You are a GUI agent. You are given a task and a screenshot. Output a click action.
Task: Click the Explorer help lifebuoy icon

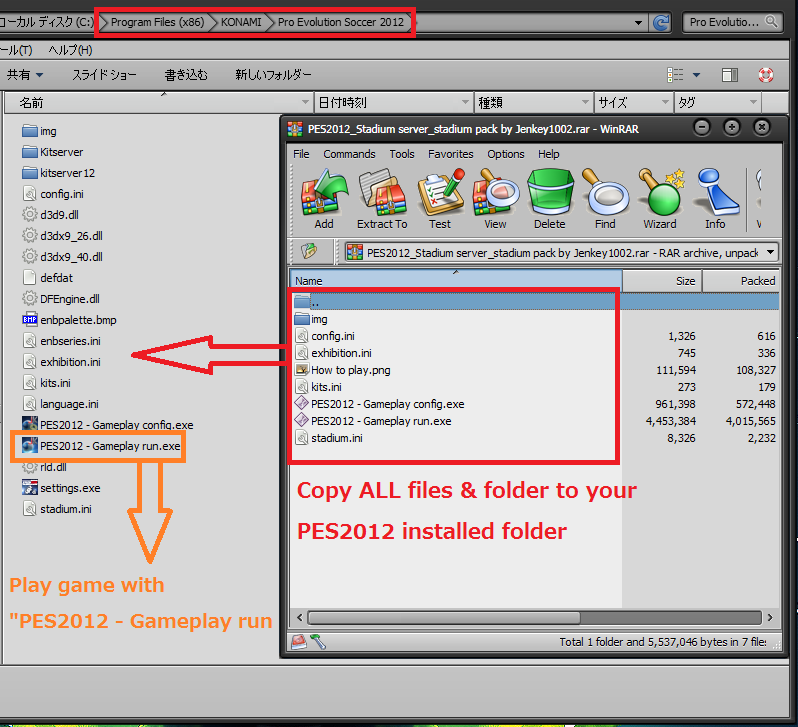[x=765, y=75]
